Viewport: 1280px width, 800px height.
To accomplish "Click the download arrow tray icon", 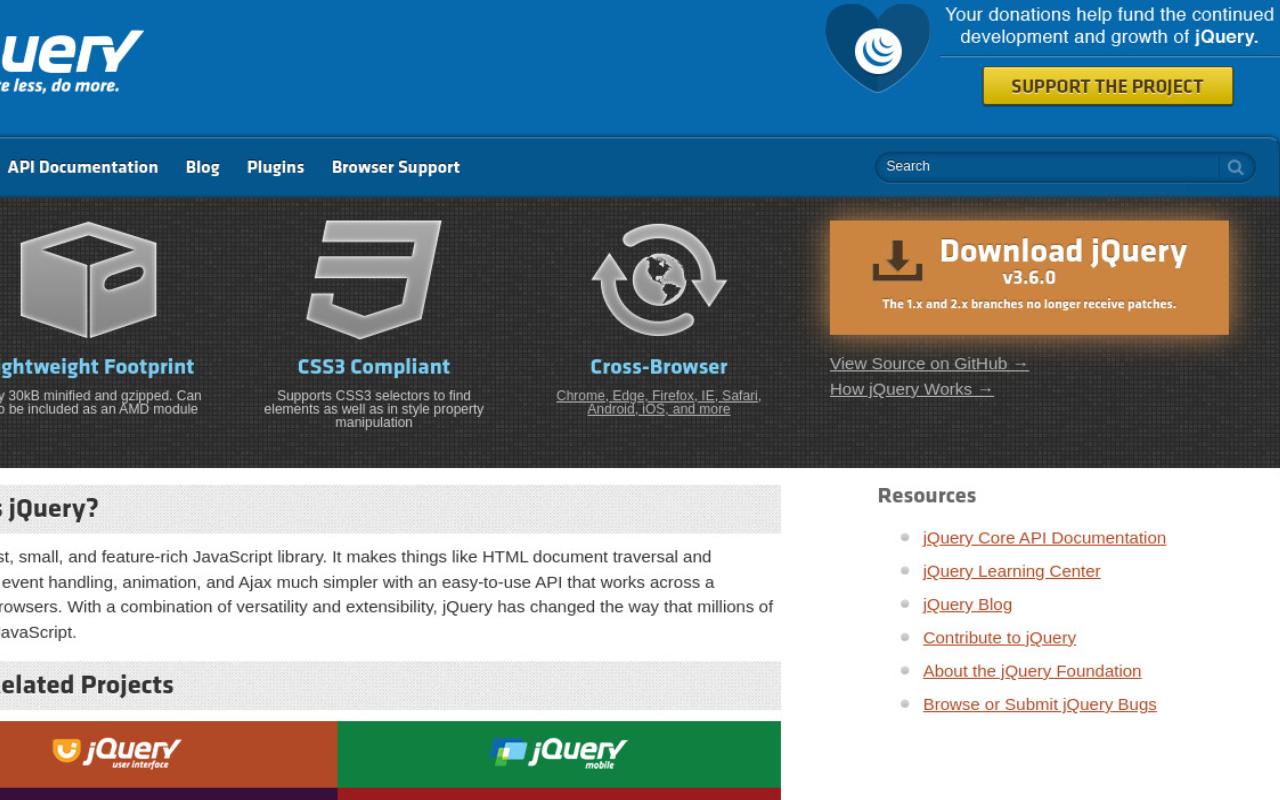I will coord(897,260).
